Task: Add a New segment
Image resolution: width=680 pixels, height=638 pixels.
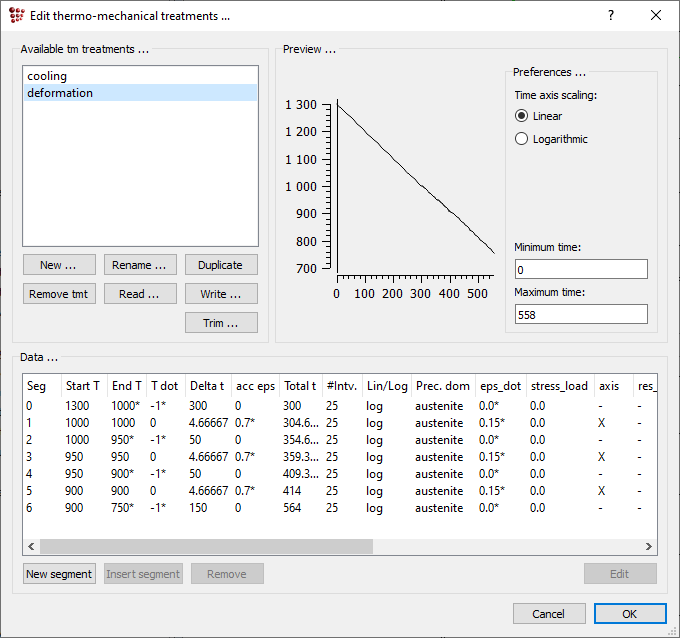Action: pos(59,574)
